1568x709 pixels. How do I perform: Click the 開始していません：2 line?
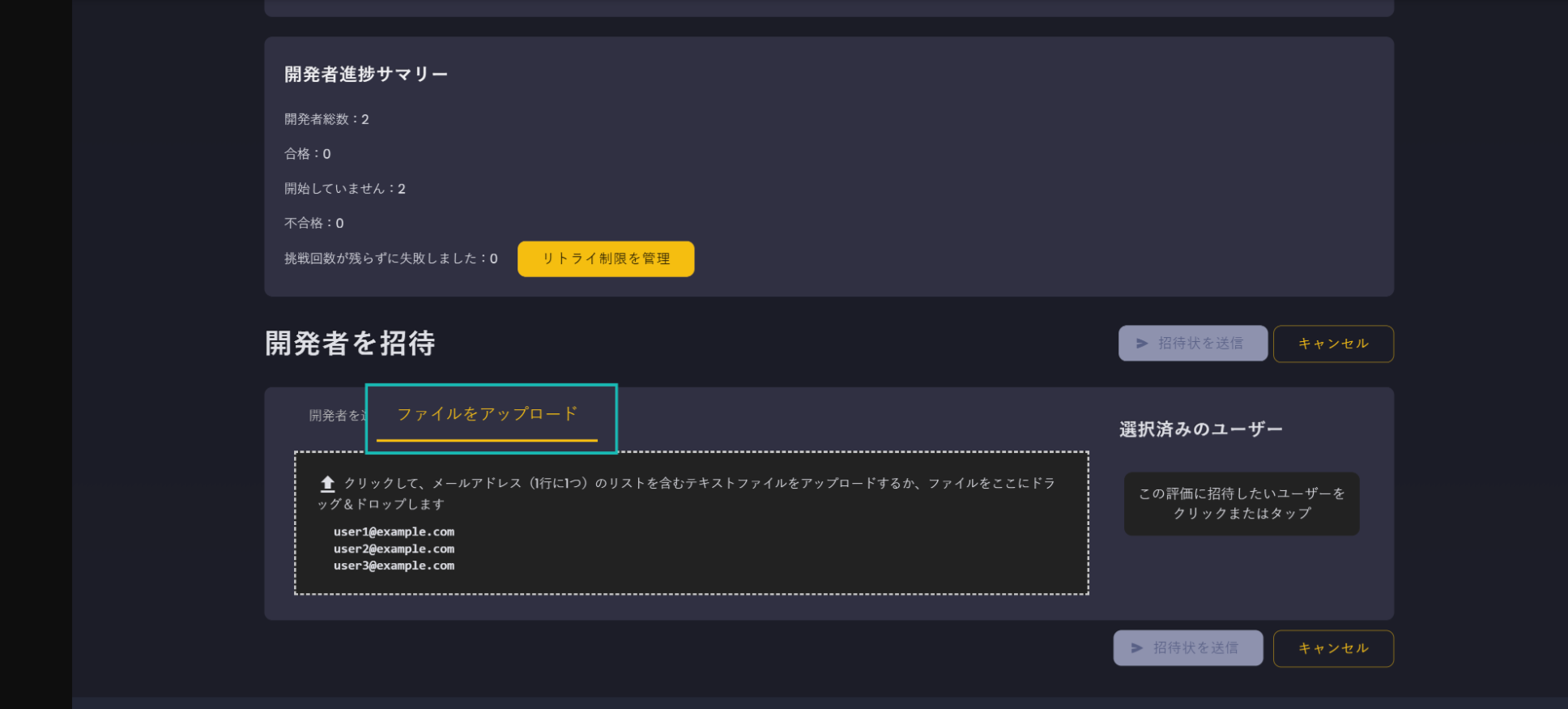click(x=345, y=189)
